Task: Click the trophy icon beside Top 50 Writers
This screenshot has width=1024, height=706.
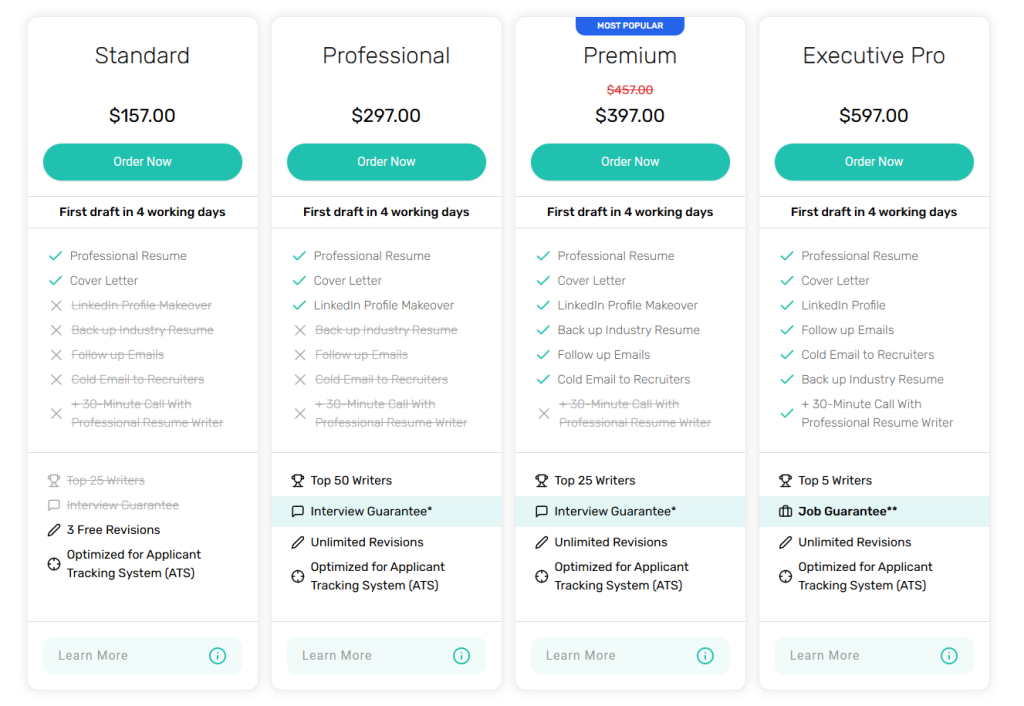Action: point(298,481)
